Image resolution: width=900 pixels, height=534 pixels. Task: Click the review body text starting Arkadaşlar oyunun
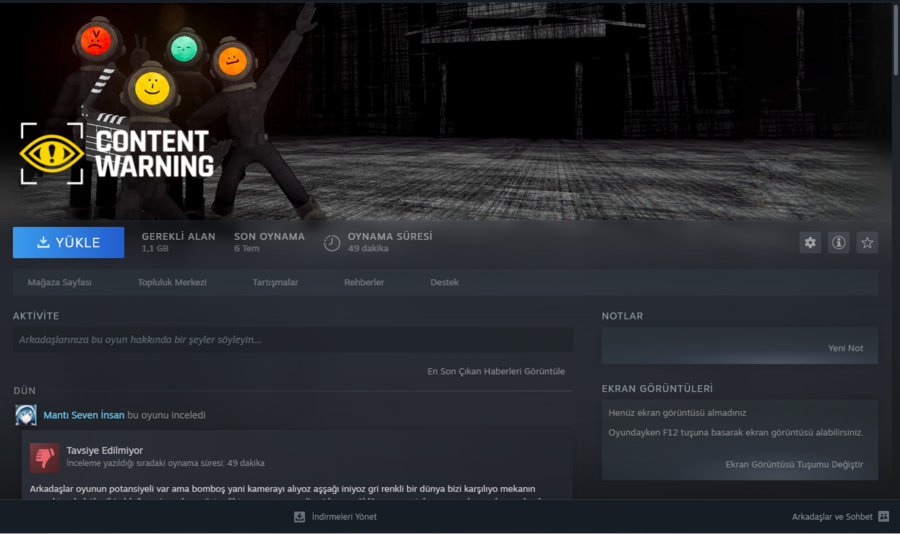(282, 489)
